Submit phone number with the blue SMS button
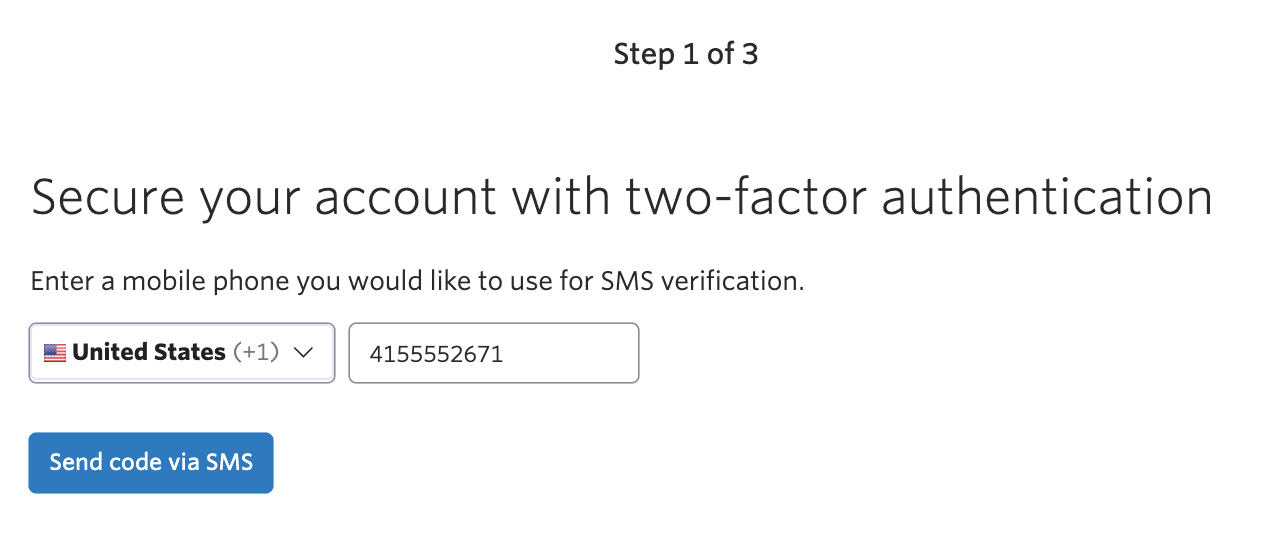This screenshot has width=1278, height=548. [x=151, y=463]
